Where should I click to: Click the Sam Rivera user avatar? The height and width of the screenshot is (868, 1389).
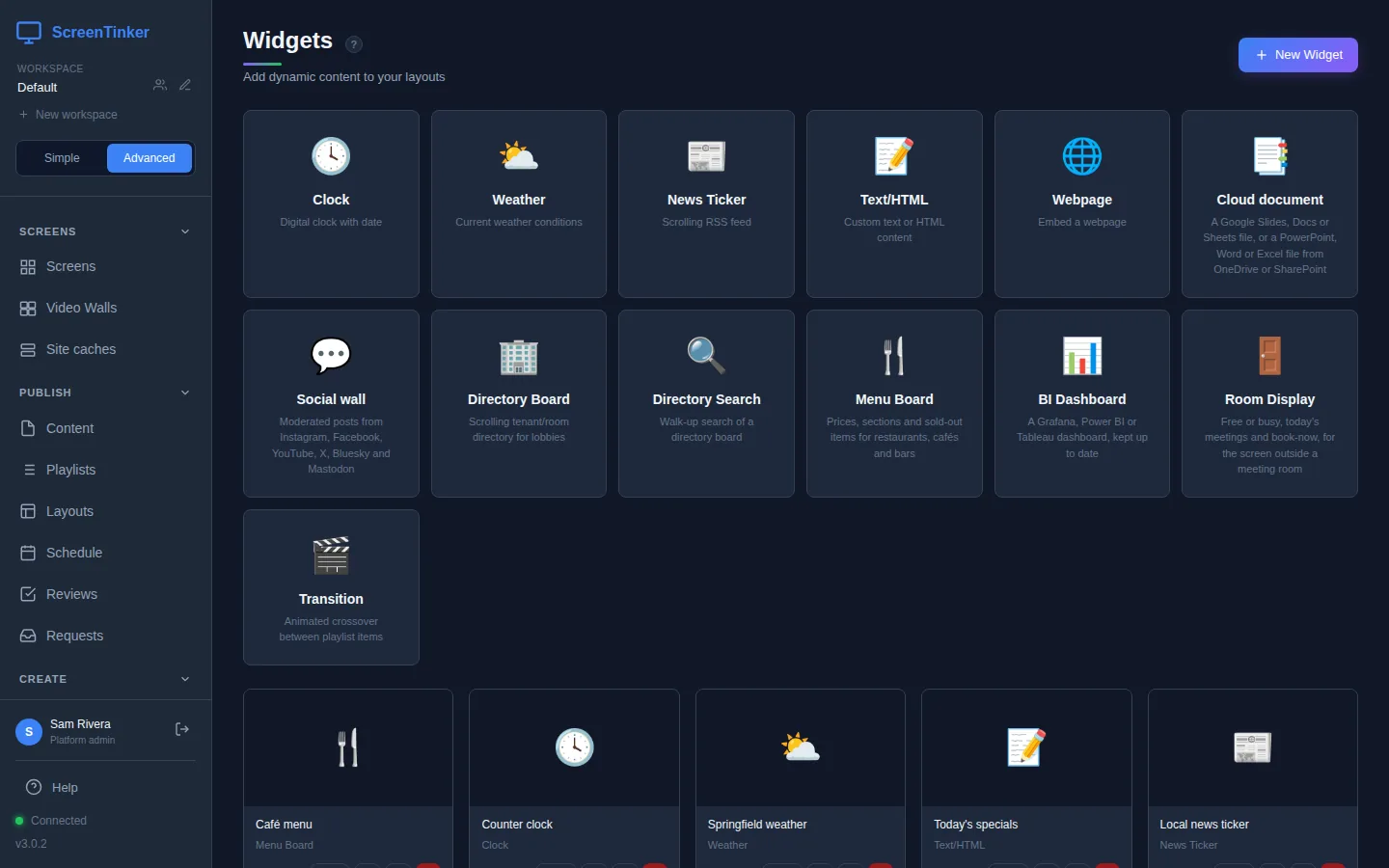29,732
